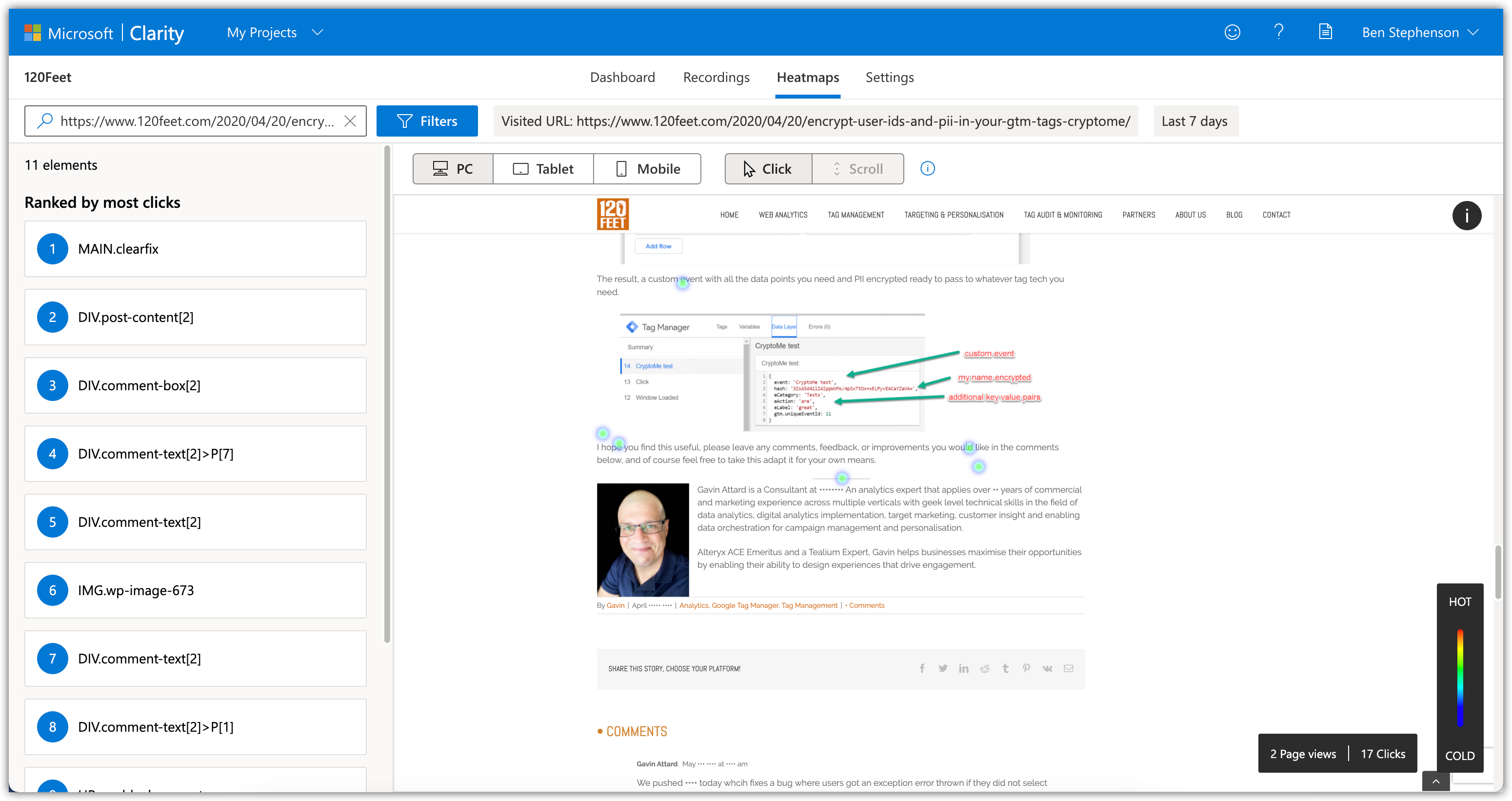The height and width of the screenshot is (801, 1512).
Task: Share via email envelope icon
Action: click(1068, 668)
